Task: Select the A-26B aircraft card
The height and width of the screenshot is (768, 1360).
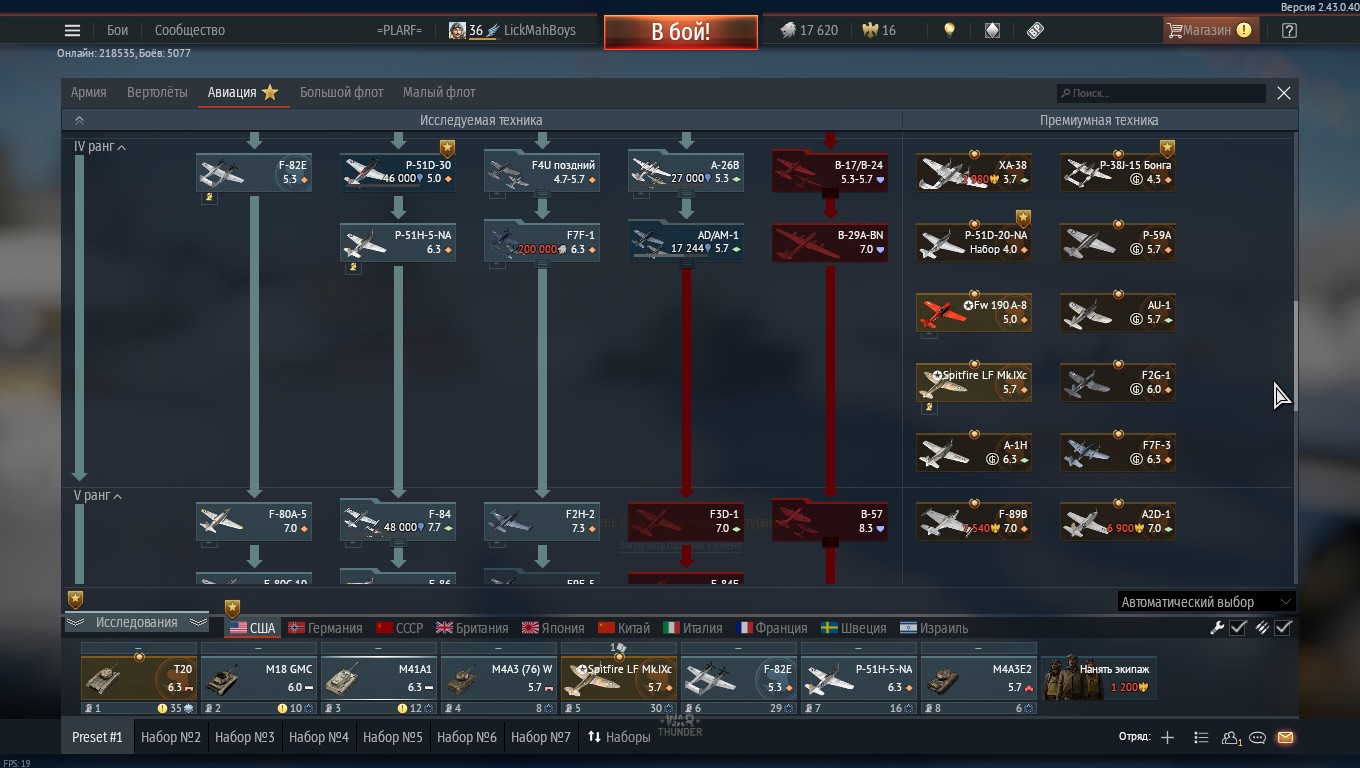Action: point(686,172)
